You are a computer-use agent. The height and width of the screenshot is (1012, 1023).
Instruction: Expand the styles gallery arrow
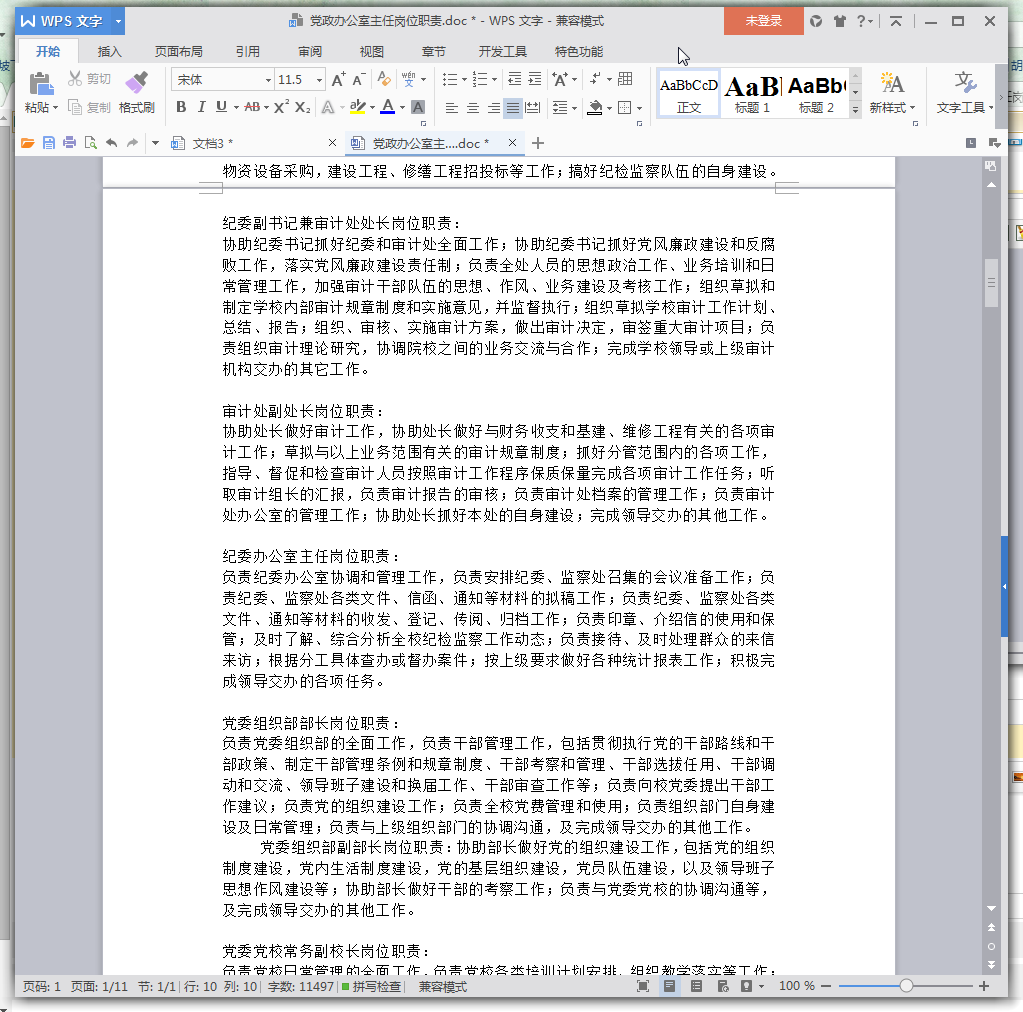pos(855,110)
